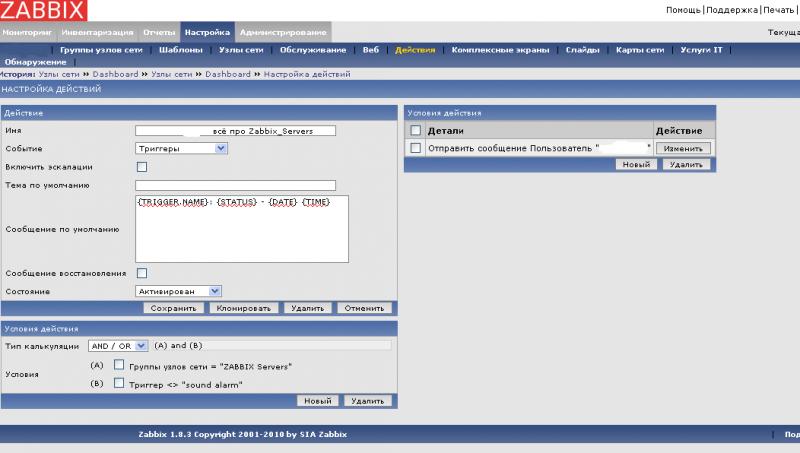Open the Инвентаризация tab
Viewport: 800px width, 453px height.
(x=97, y=32)
